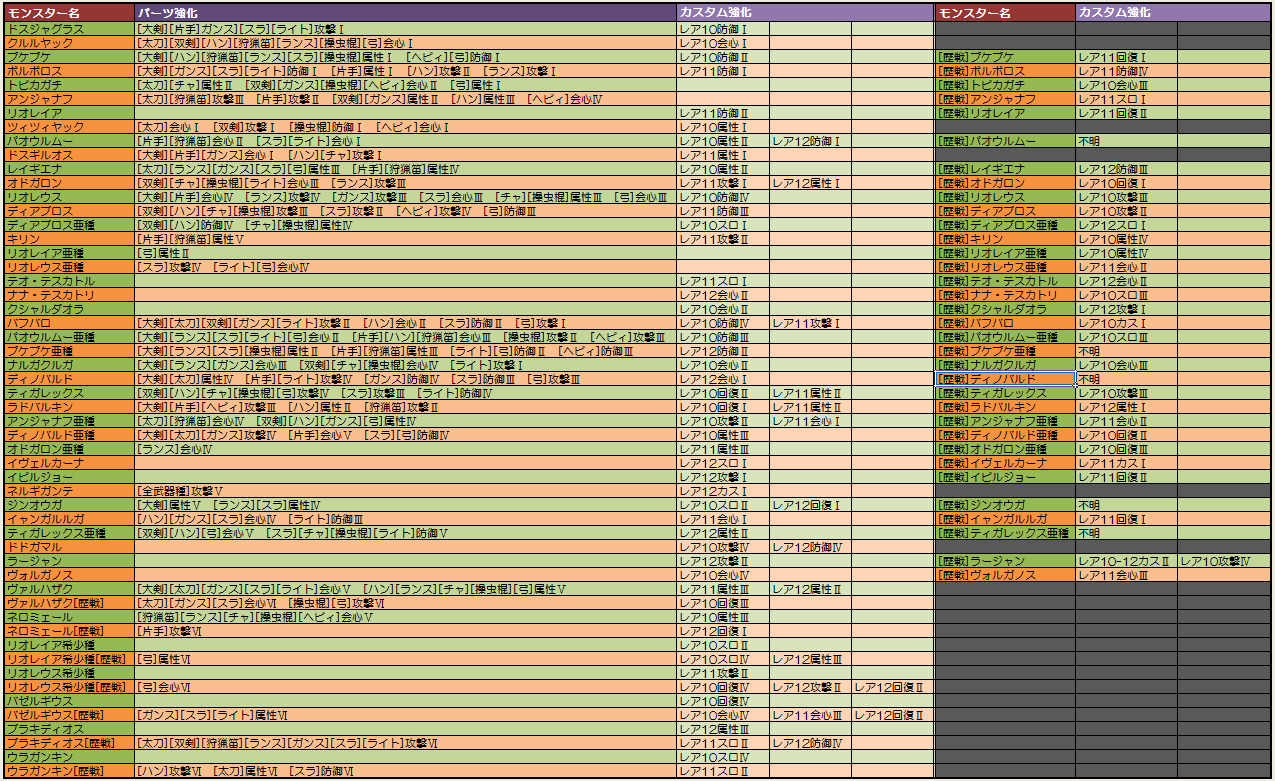The image size is (1275, 781).
Task: Click the 不明 cell for [歴戦]パオウルムー
Action: [1126, 141]
